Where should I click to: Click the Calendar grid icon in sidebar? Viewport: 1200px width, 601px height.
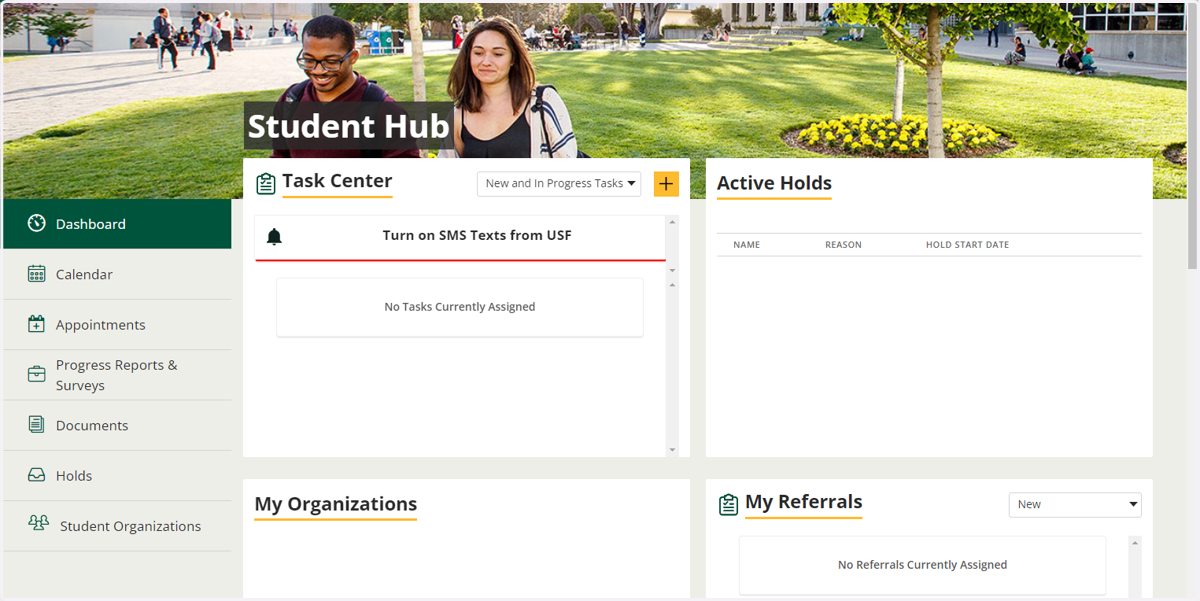tap(37, 274)
